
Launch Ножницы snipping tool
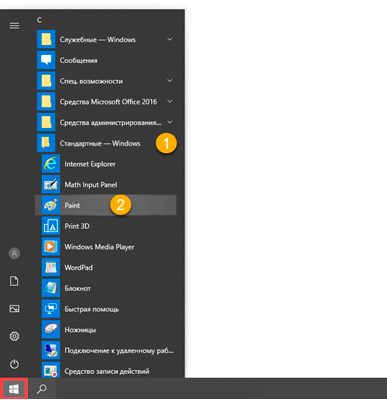(105, 330)
